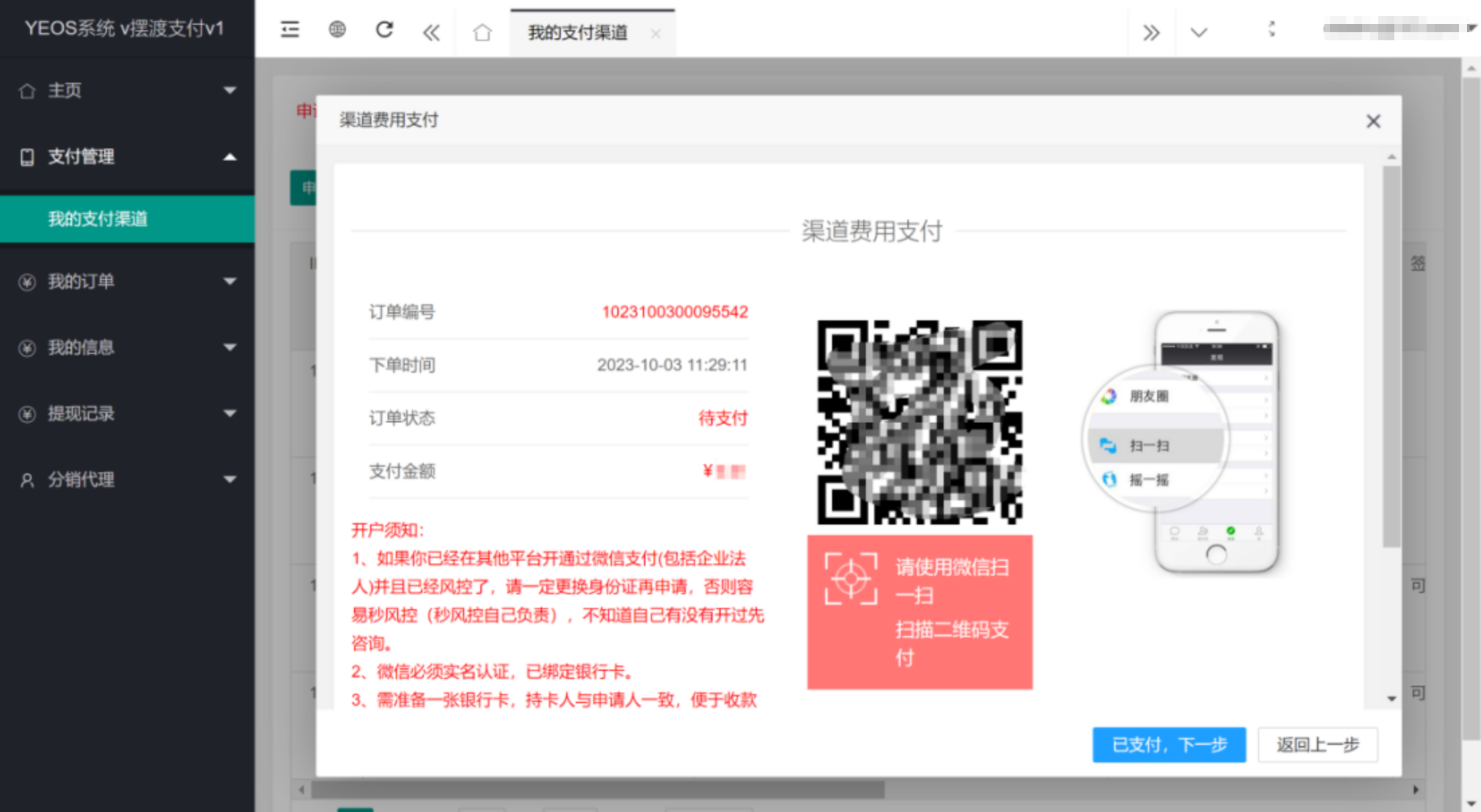The width and height of the screenshot is (1481, 812).
Task: Click the blurred 支付金额 value
Action: tap(725, 471)
